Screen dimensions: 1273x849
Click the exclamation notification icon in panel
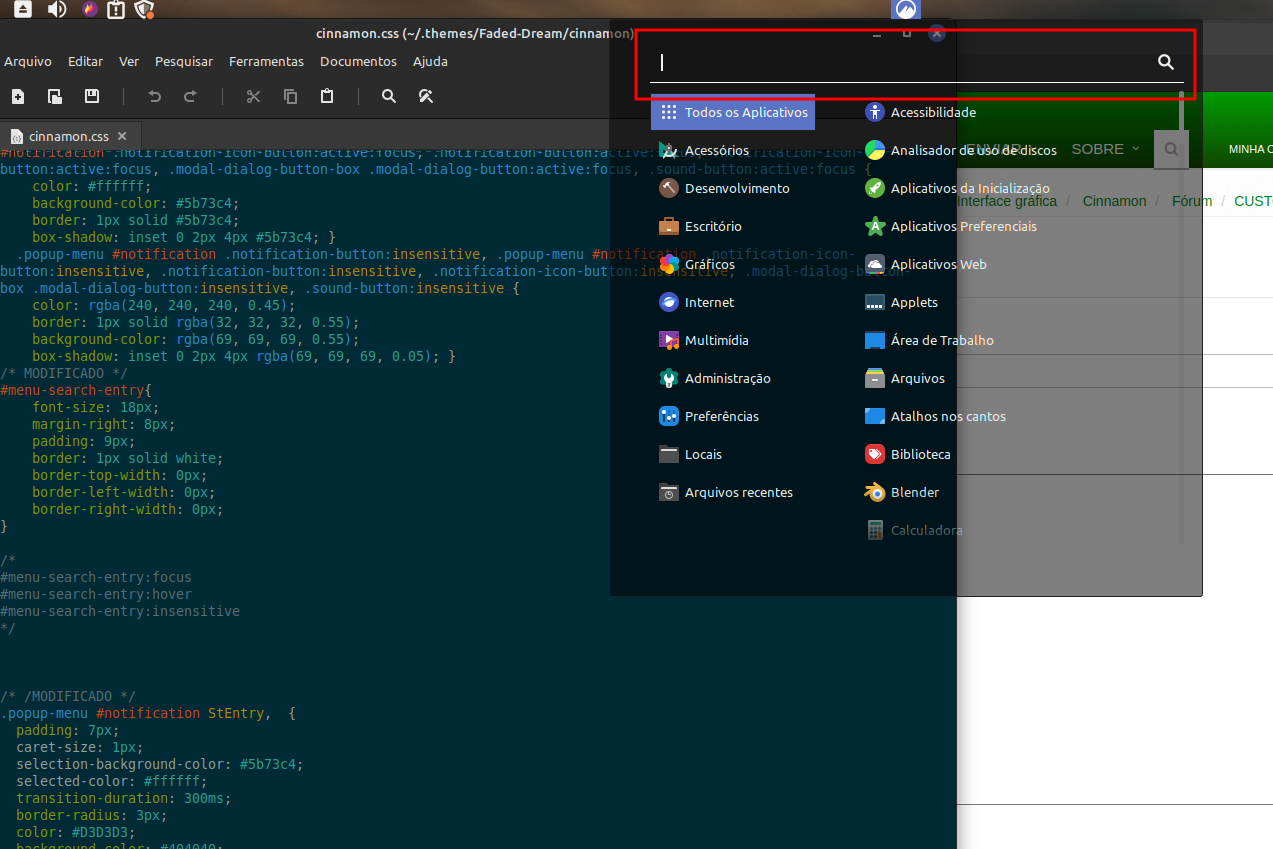[x=116, y=10]
